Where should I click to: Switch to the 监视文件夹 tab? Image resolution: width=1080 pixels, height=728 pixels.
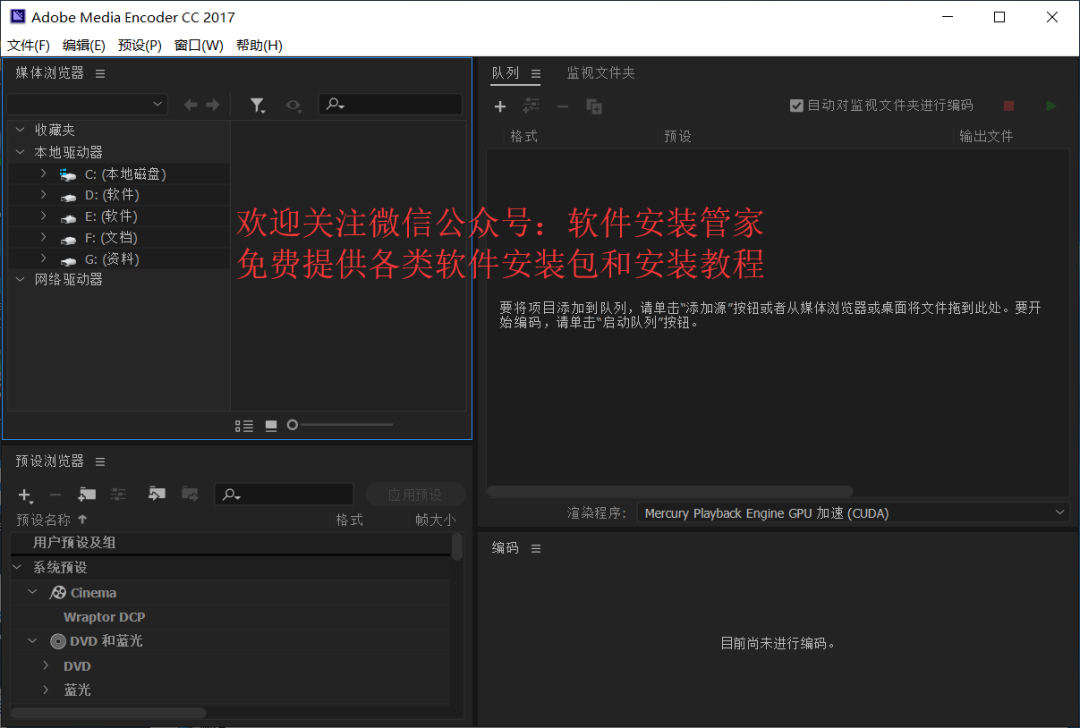[600, 73]
